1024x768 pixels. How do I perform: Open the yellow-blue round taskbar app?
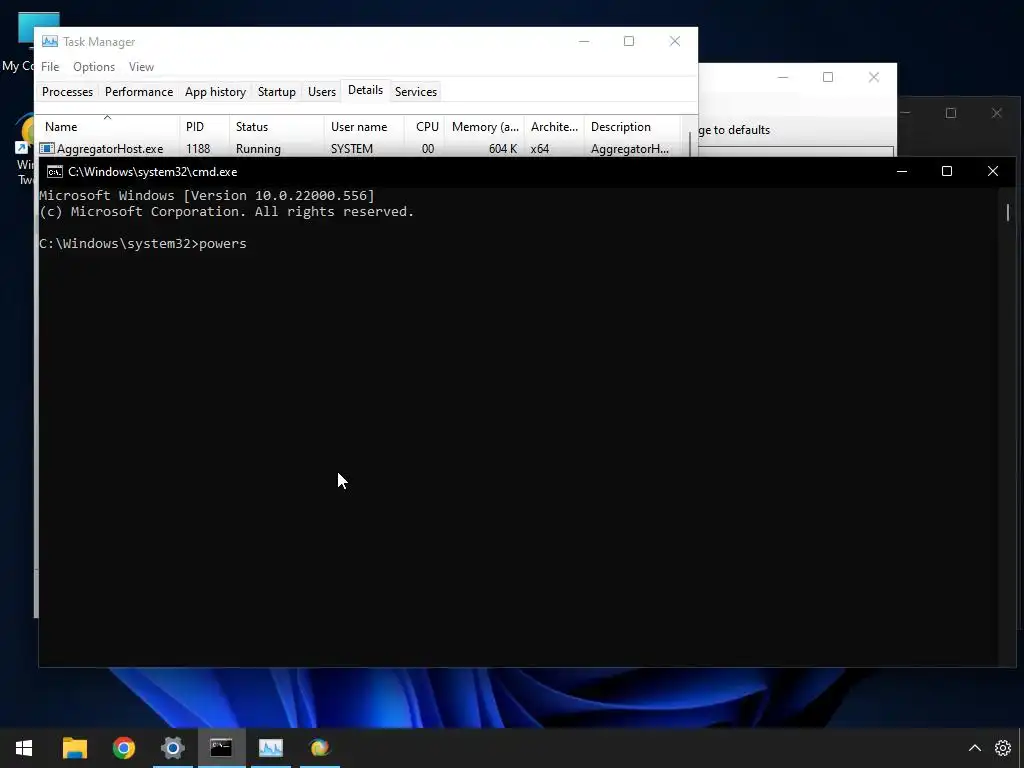[319, 748]
